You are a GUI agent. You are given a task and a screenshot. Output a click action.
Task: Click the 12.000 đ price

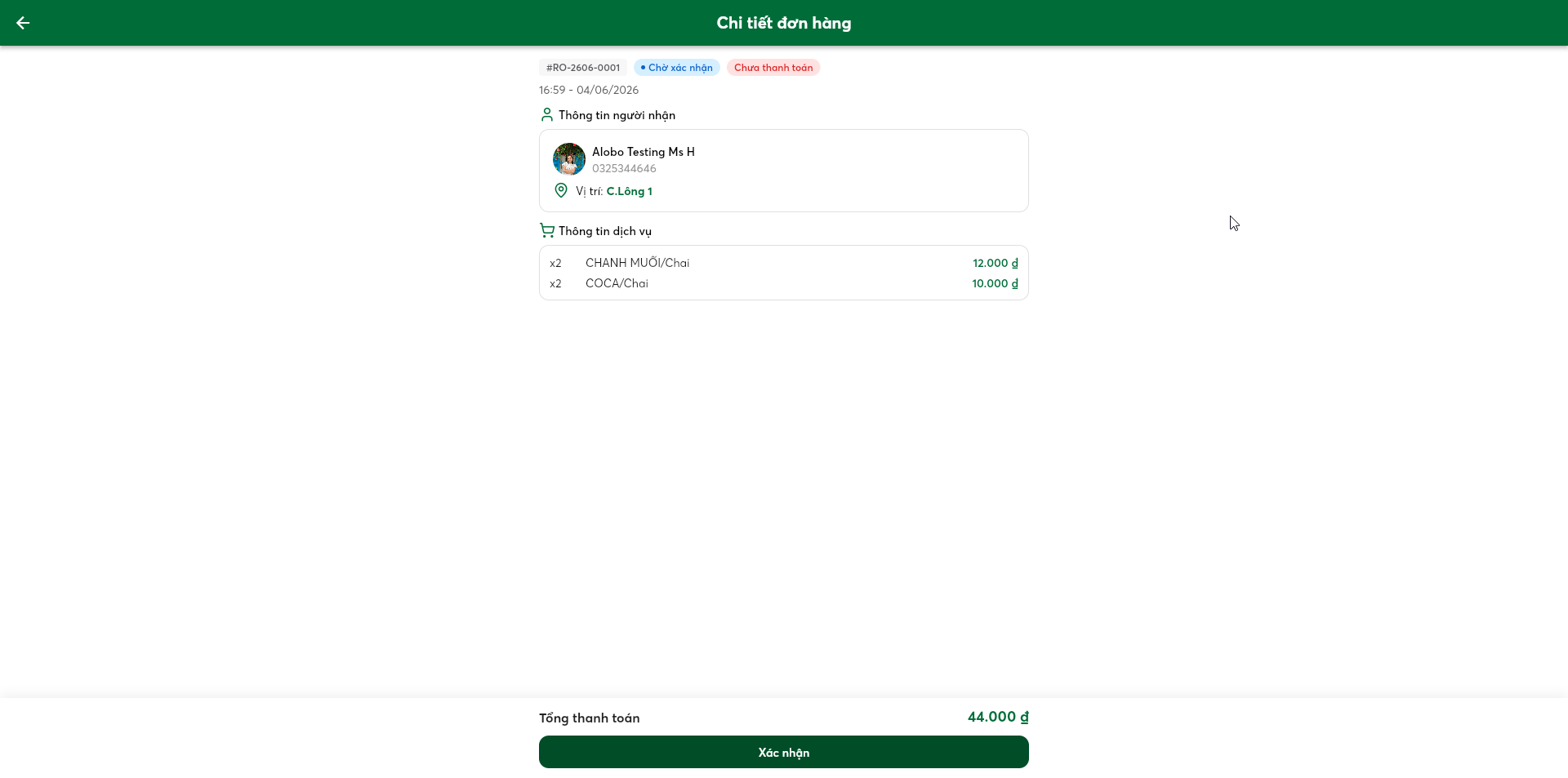pyautogui.click(x=996, y=263)
